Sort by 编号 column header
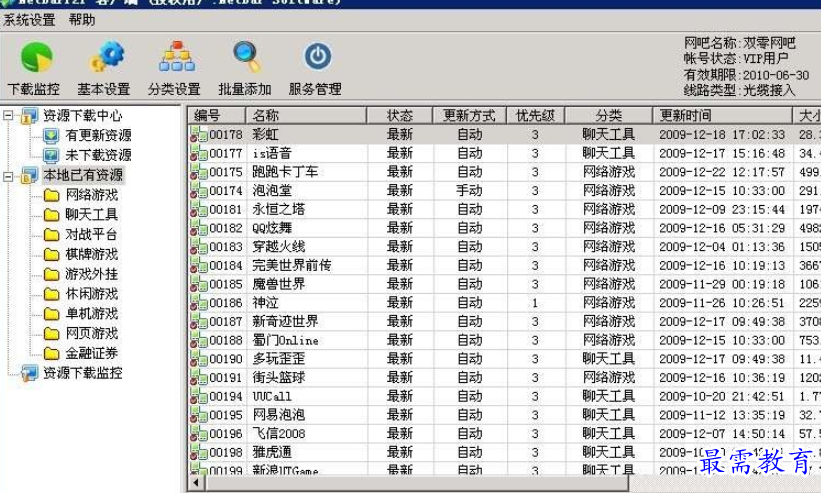 (217, 115)
